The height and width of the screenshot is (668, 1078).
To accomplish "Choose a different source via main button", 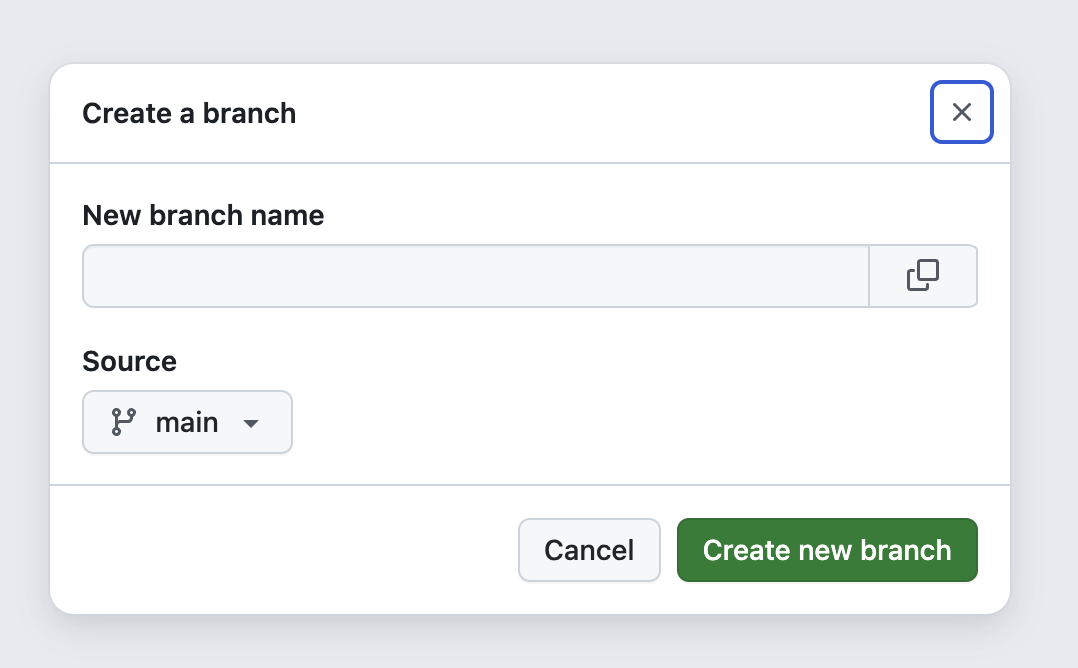I will click(187, 422).
